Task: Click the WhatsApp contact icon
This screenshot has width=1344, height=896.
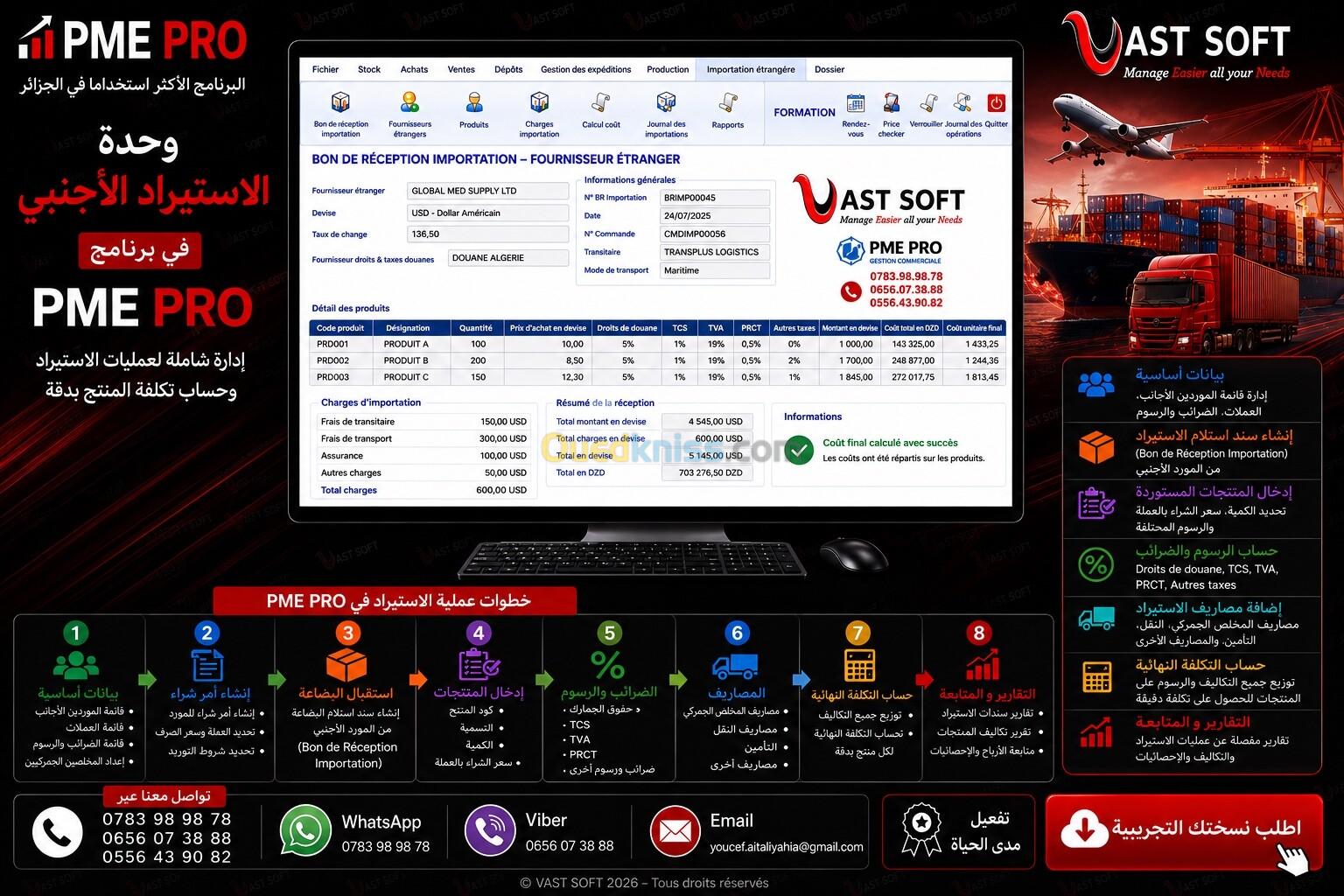Action: [x=304, y=830]
